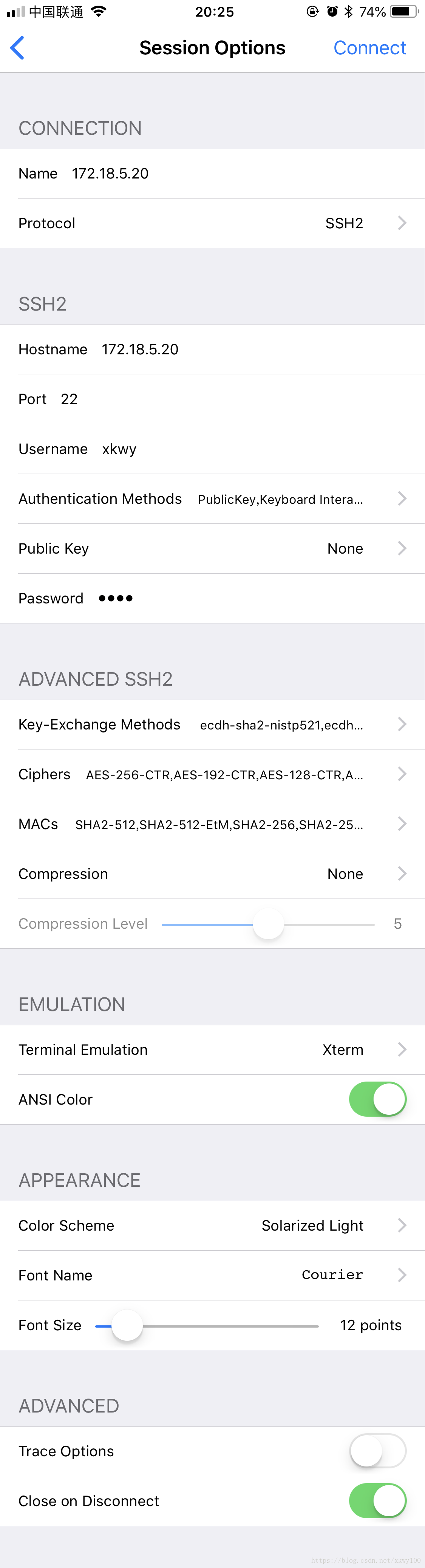Tap the battery indicator icon

[404, 12]
